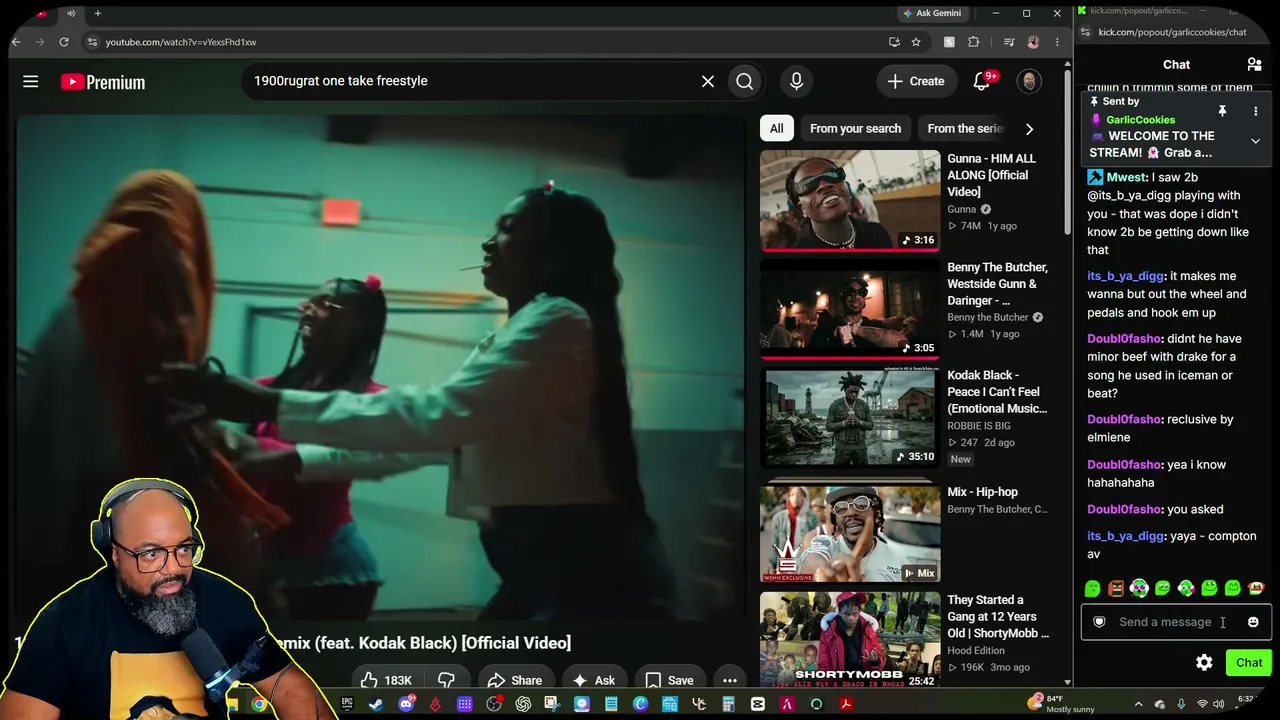This screenshot has height=720, width=1280.
Task: Open the Chrome extensions puzzle menu
Action: [x=974, y=42]
